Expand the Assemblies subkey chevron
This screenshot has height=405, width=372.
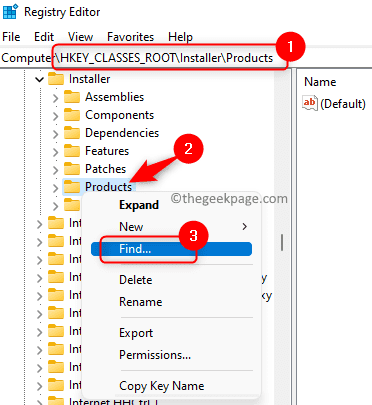(55, 98)
